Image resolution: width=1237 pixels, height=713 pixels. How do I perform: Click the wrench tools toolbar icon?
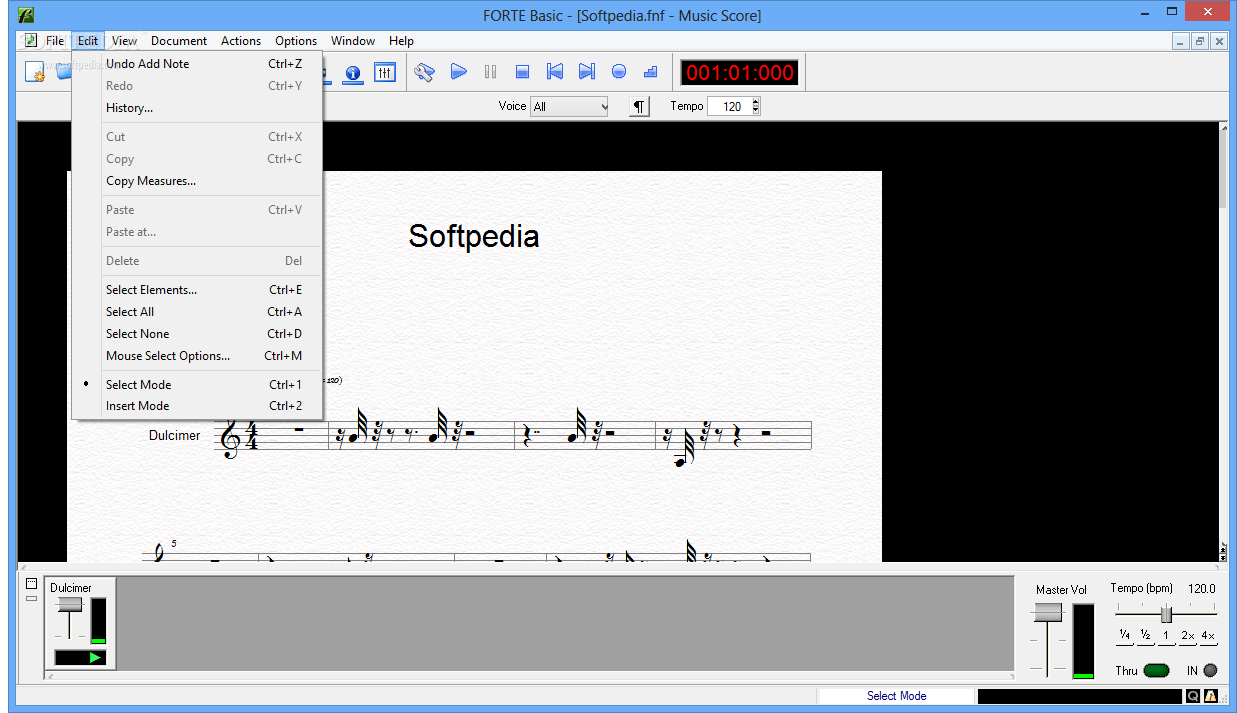tap(424, 72)
